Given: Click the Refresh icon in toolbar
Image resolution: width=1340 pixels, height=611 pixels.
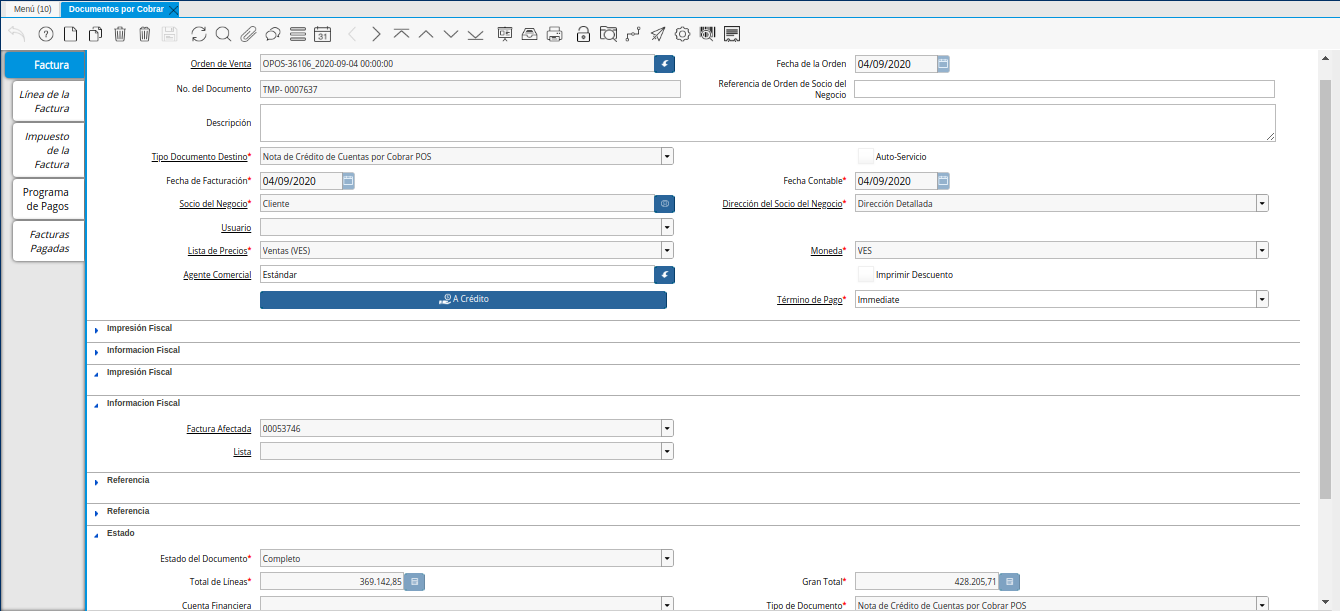Looking at the screenshot, I should [199, 34].
